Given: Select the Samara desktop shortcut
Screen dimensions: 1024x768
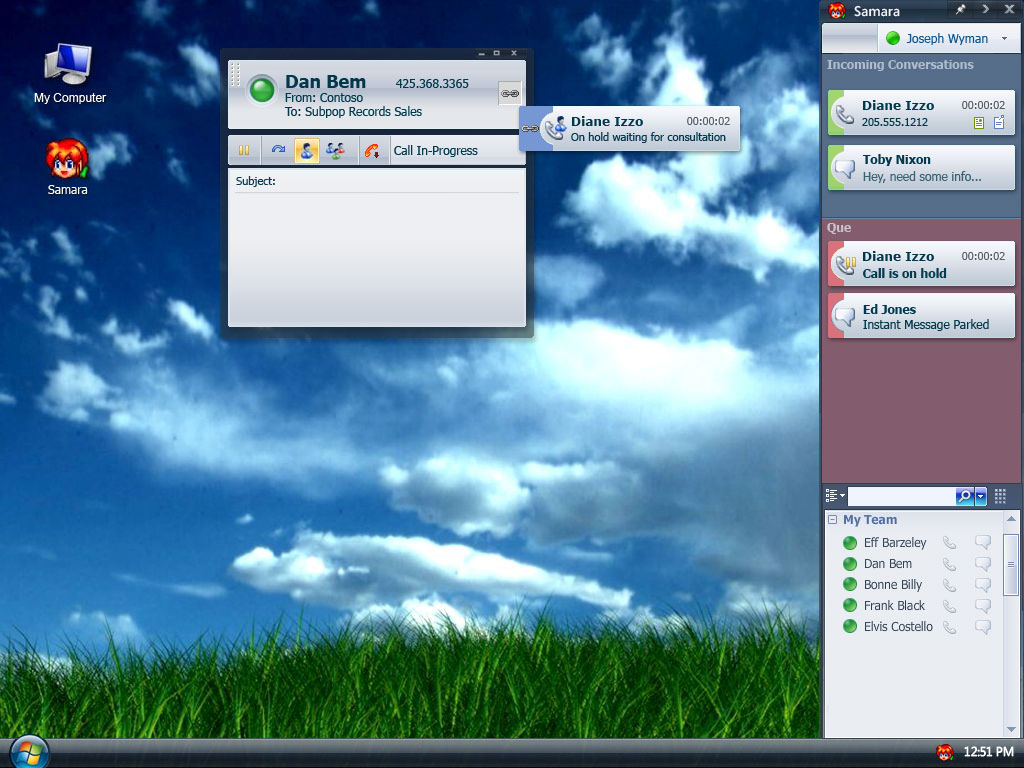Looking at the screenshot, I should point(67,167).
